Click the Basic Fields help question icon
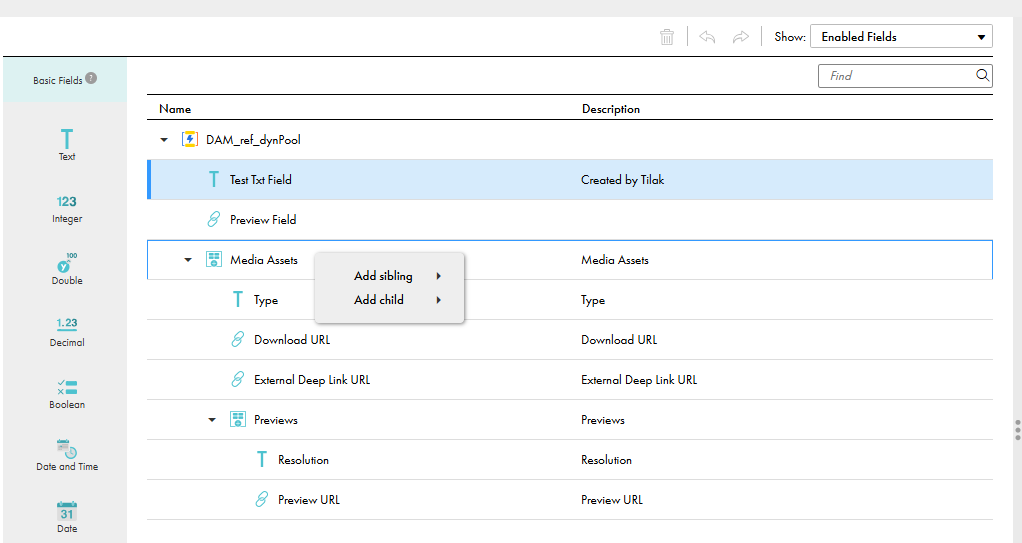This screenshot has height=543, width=1022. coord(91,78)
